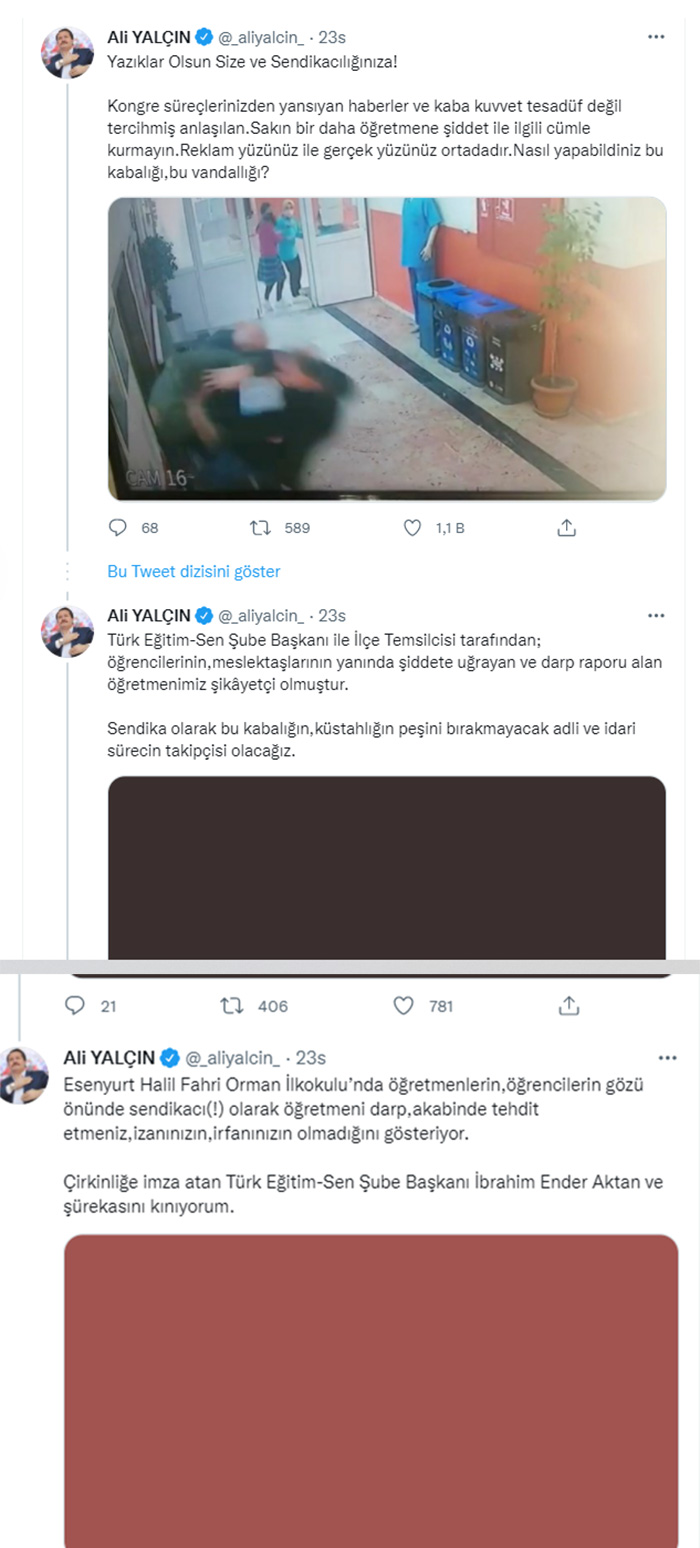The height and width of the screenshot is (1548, 700).
Task: Retweet the post with 406 retweets
Action: pos(232,1005)
